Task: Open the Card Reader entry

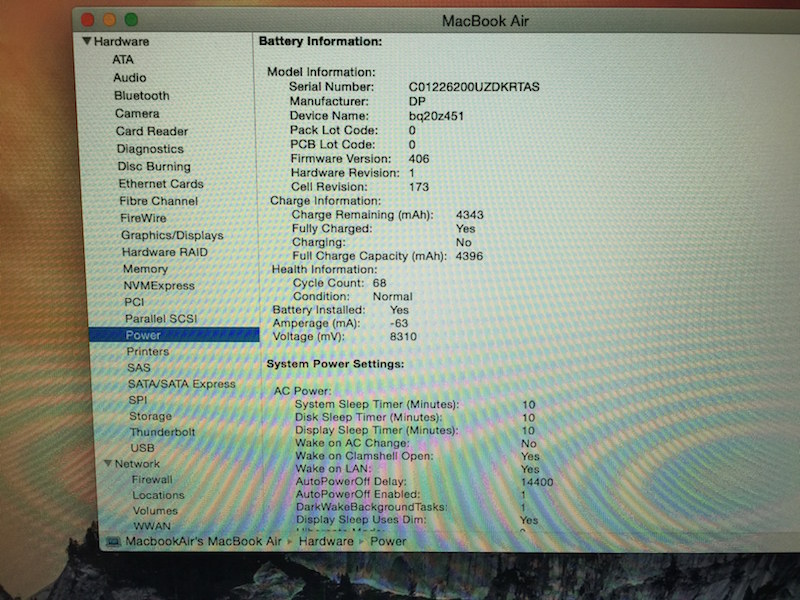Action: coord(152,131)
